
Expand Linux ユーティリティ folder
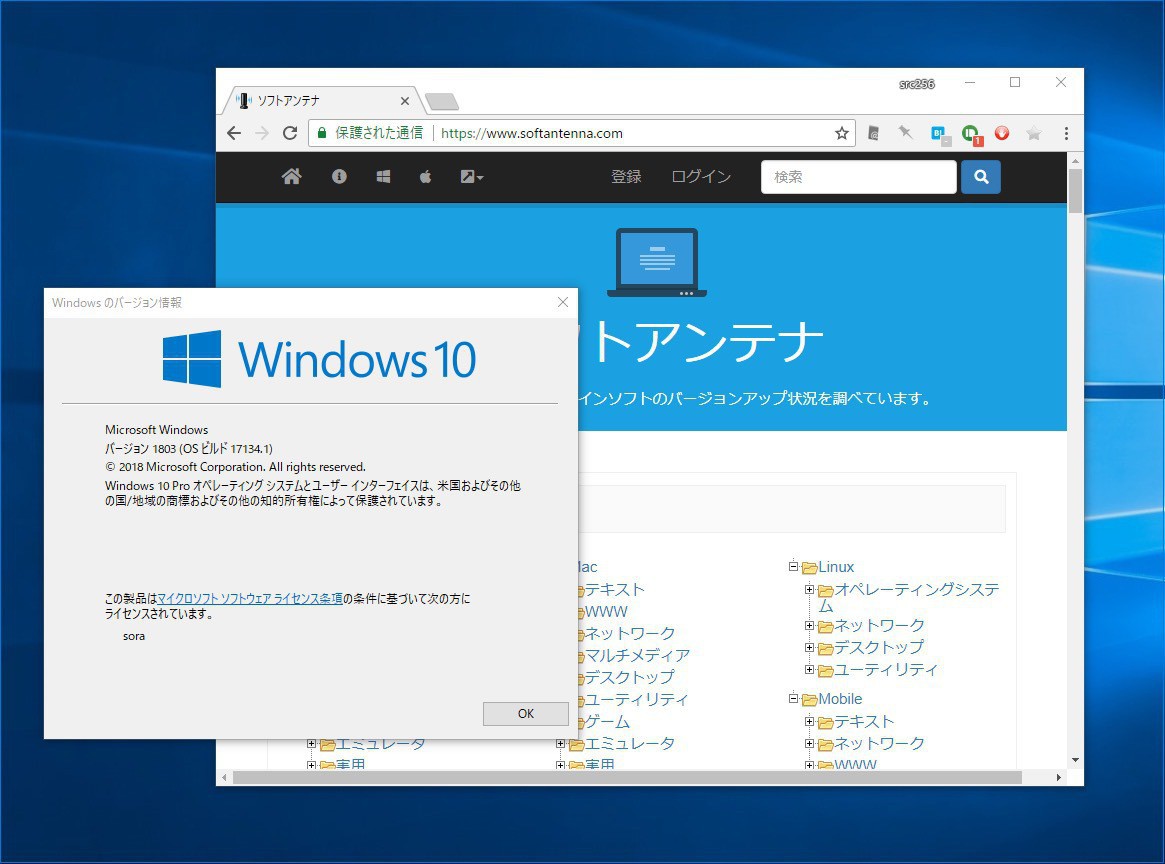click(809, 669)
